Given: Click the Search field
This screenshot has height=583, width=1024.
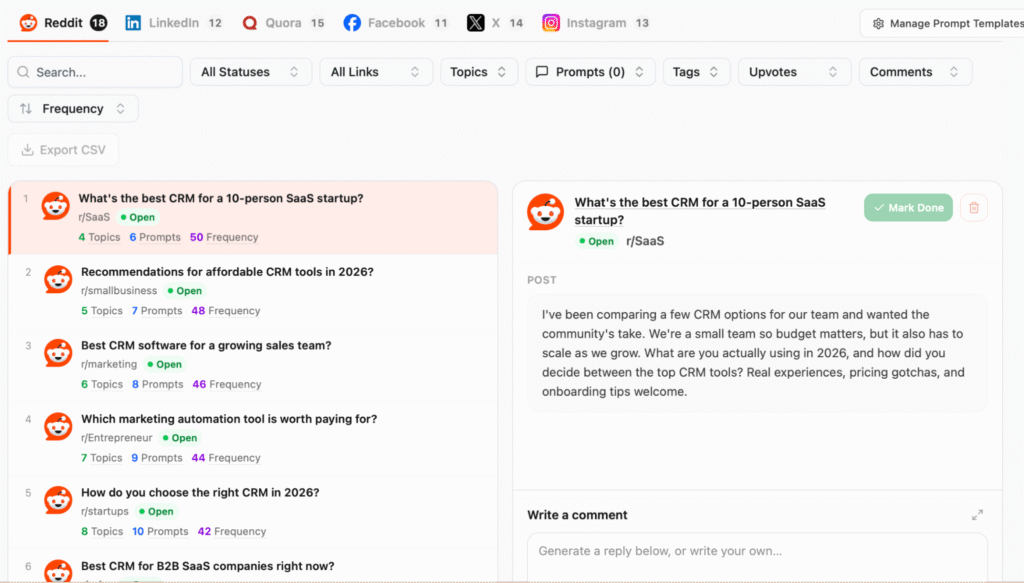Looking at the screenshot, I should click(x=95, y=72).
